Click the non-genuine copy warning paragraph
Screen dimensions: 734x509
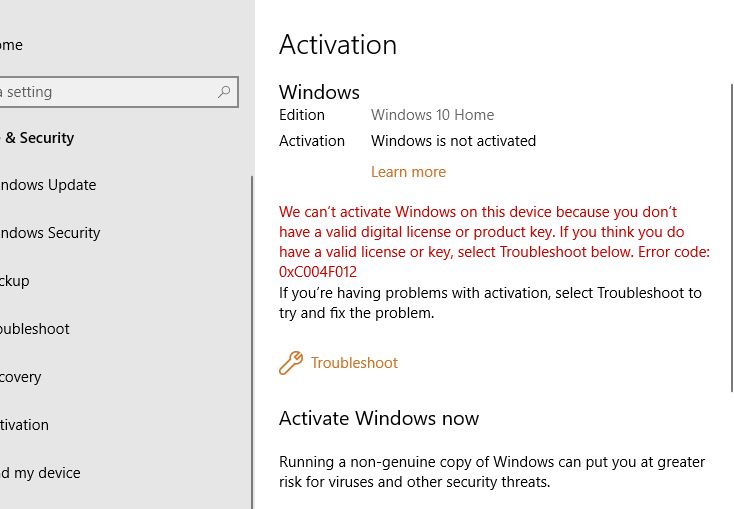click(492, 472)
